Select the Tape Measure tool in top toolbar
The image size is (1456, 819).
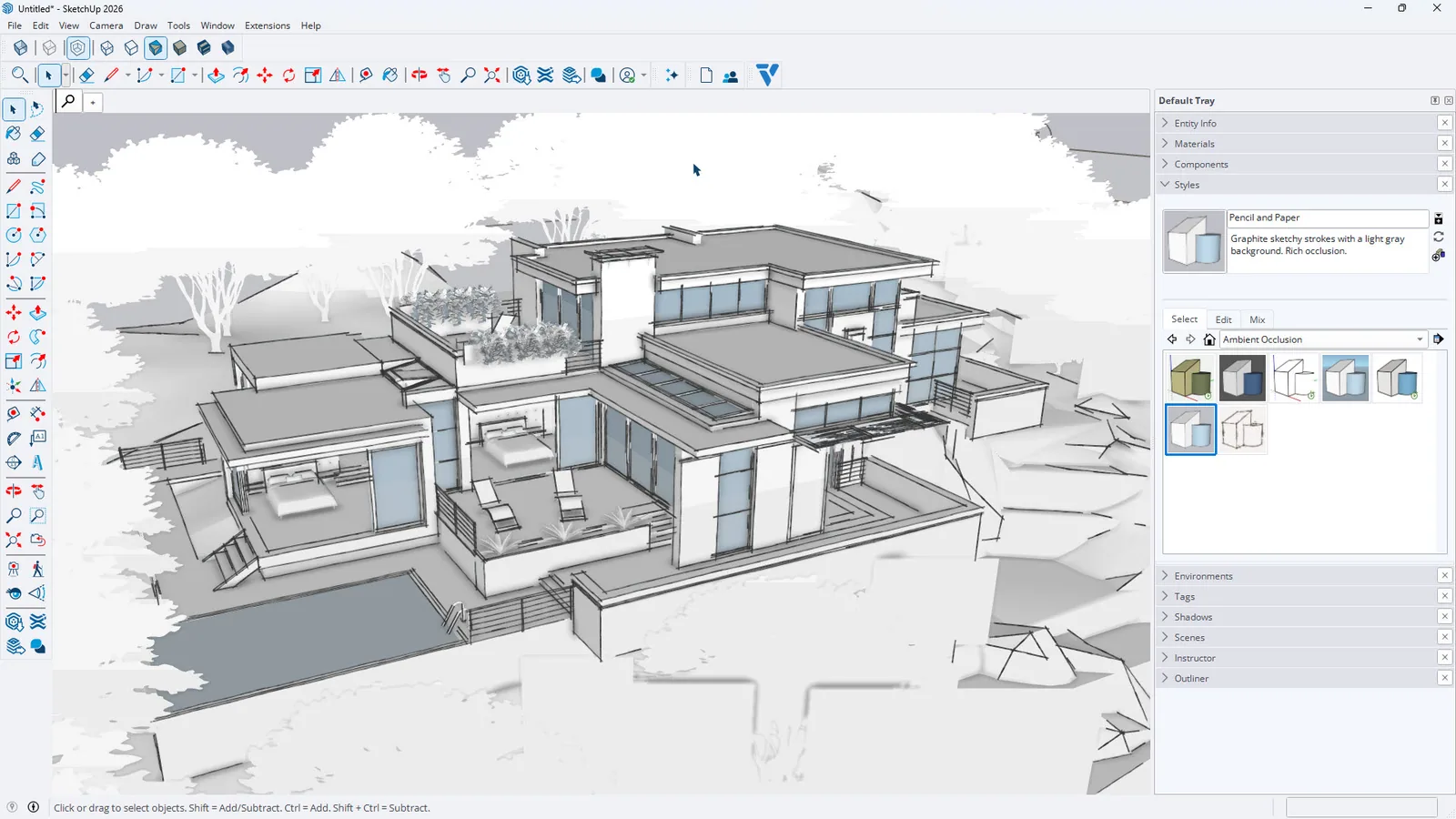366,76
